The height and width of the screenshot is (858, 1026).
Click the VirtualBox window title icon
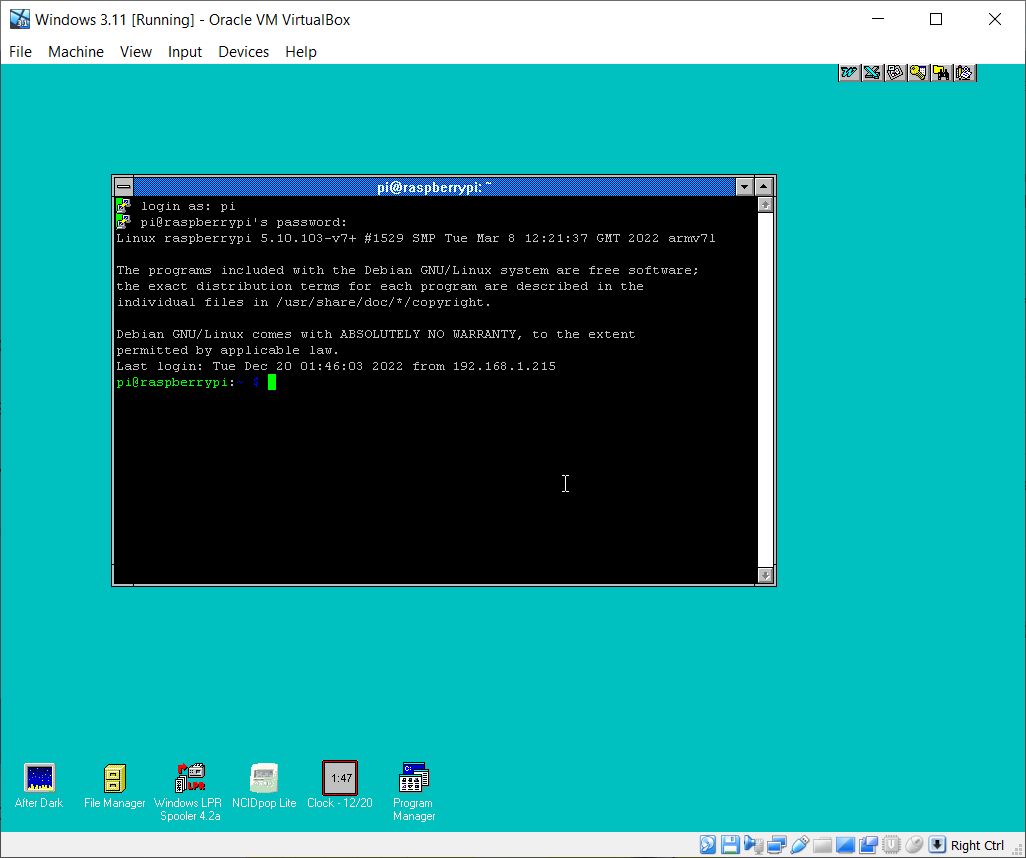(x=20, y=19)
